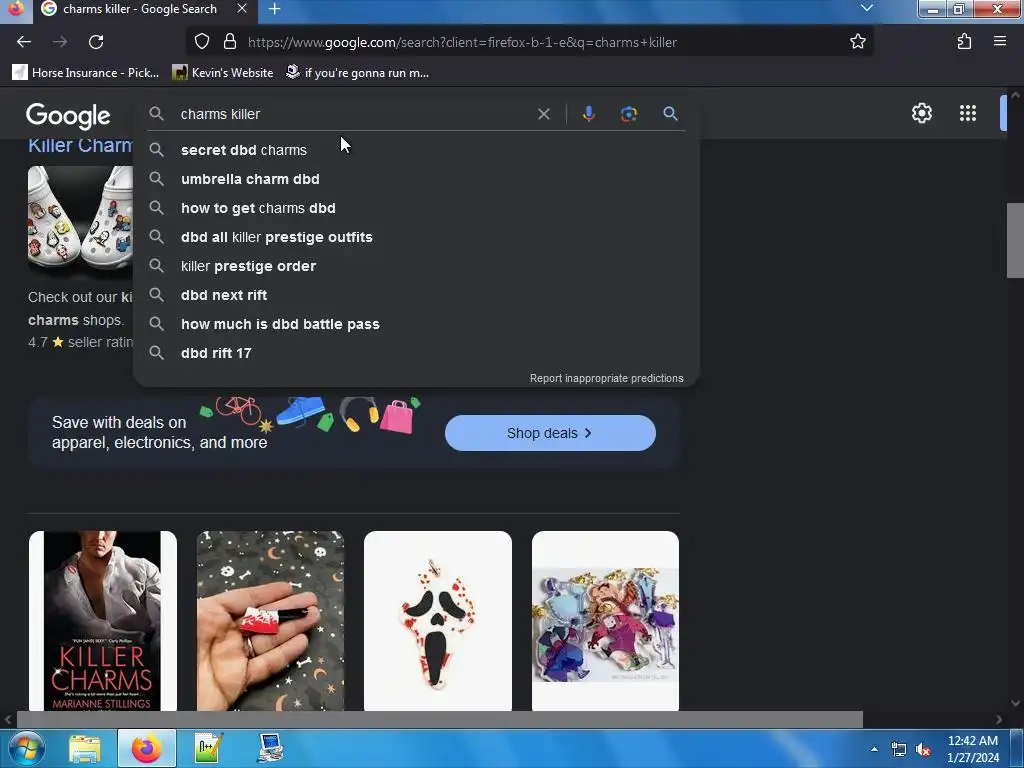The image size is (1024, 768).
Task: Open the Ghostface mask charm image
Action: coord(438,620)
